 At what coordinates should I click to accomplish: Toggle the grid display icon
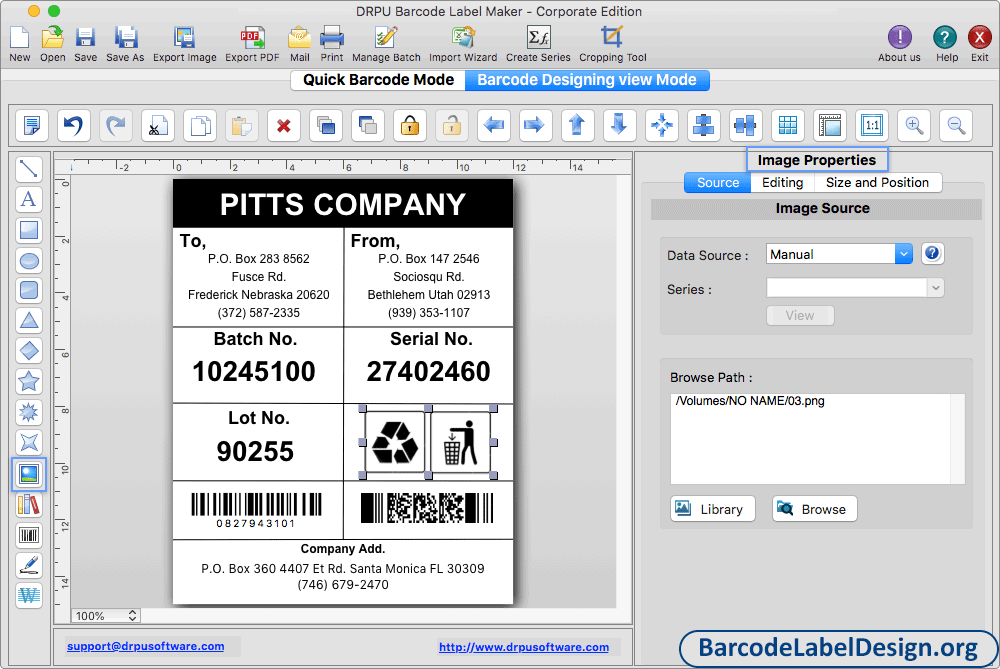point(788,125)
